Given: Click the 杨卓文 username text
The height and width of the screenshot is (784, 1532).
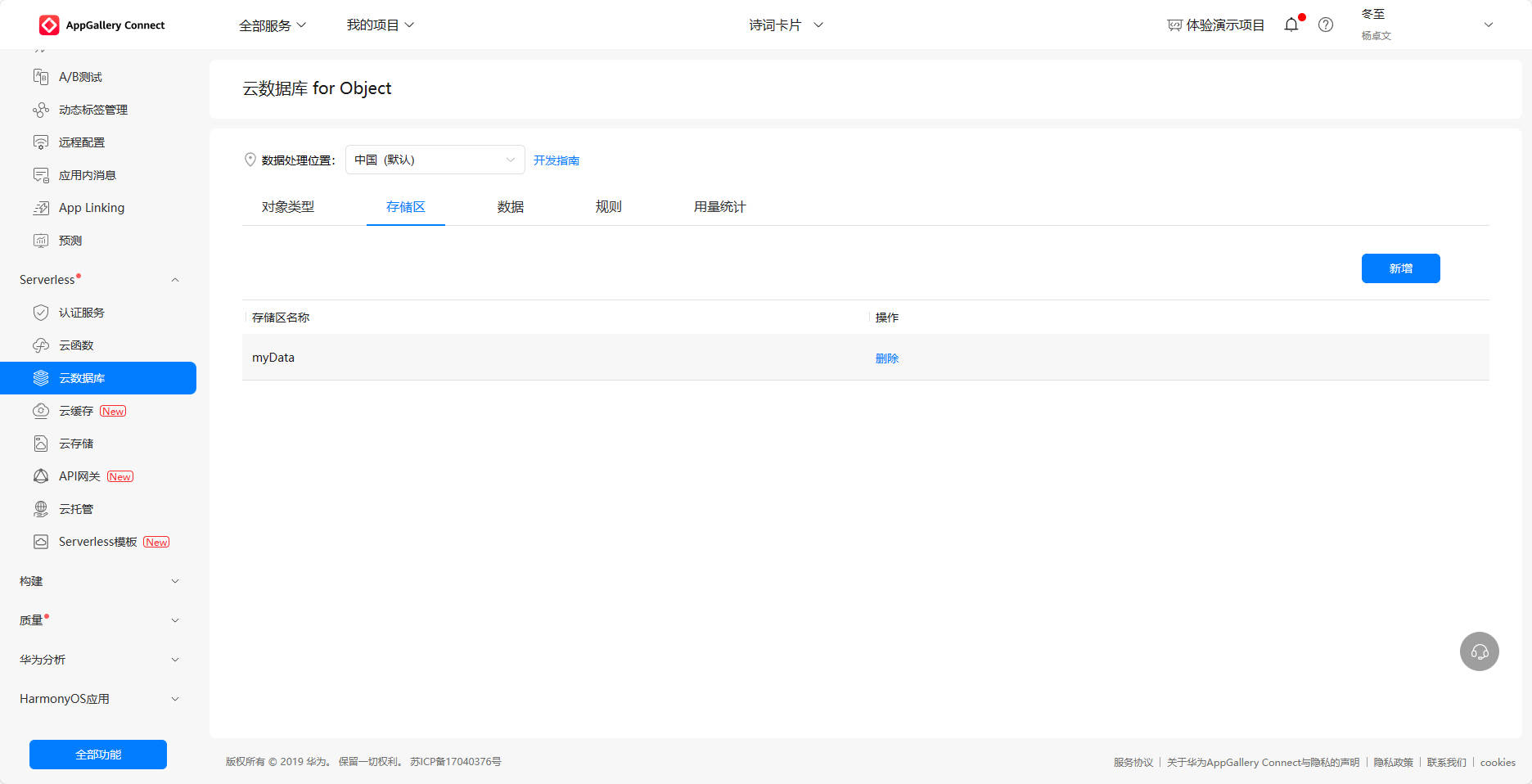Looking at the screenshot, I should pos(1377,36).
